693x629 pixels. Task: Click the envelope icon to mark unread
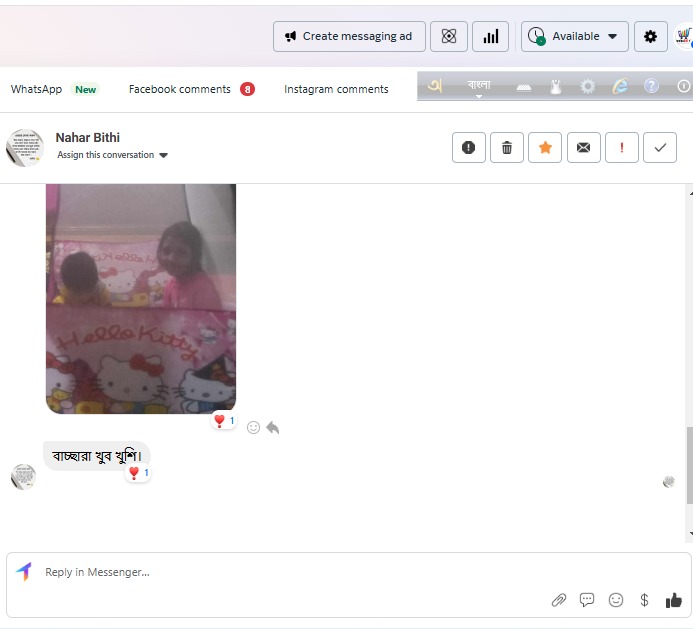583,148
